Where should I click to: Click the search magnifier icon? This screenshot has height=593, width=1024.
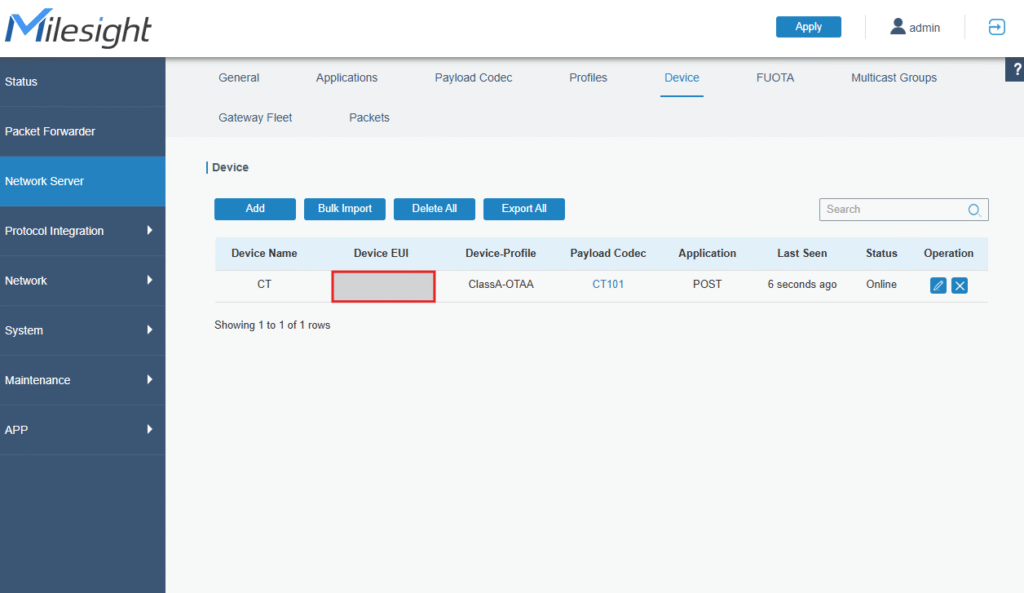[974, 210]
